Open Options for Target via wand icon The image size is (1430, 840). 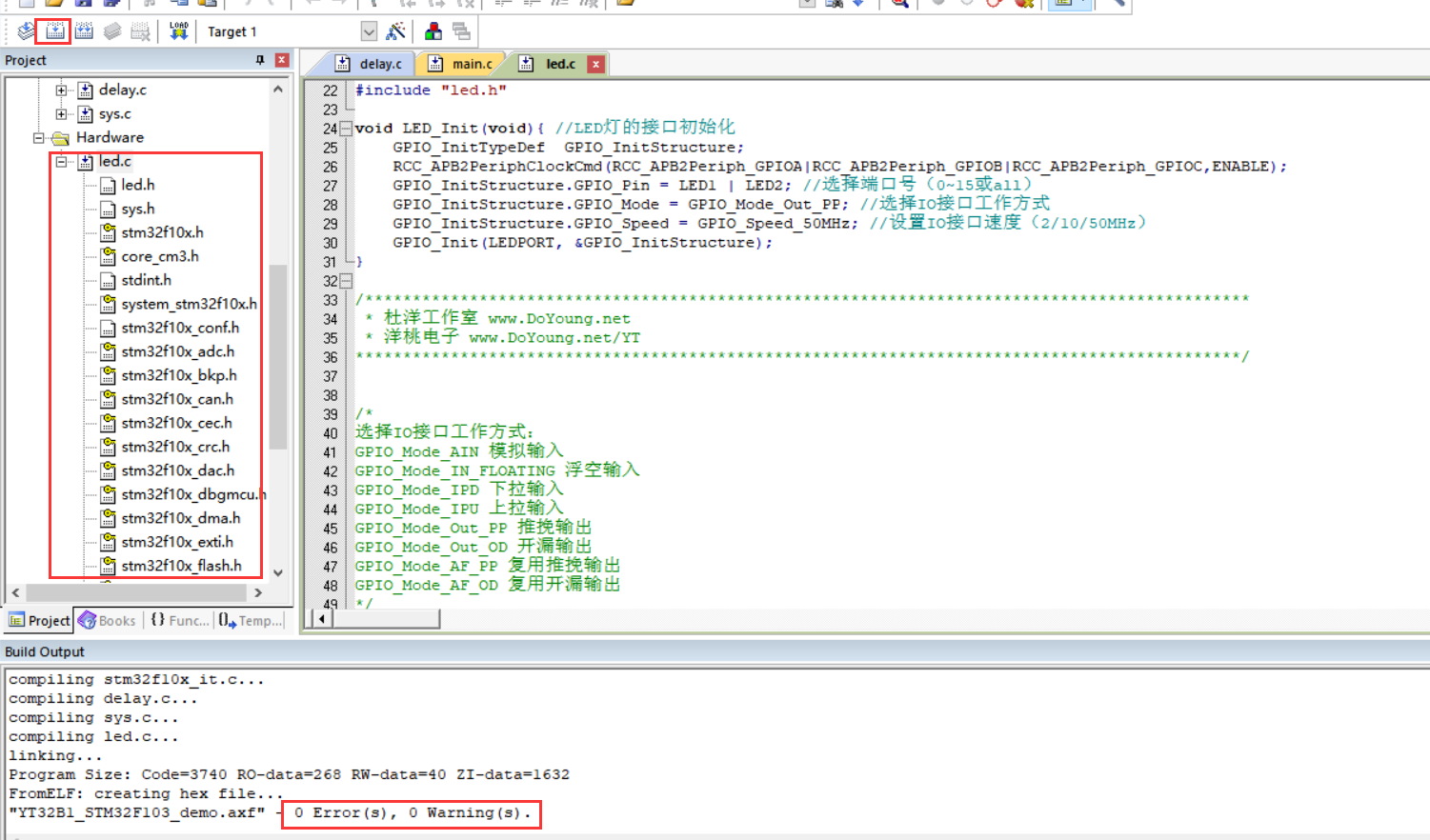[x=395, y=30]
